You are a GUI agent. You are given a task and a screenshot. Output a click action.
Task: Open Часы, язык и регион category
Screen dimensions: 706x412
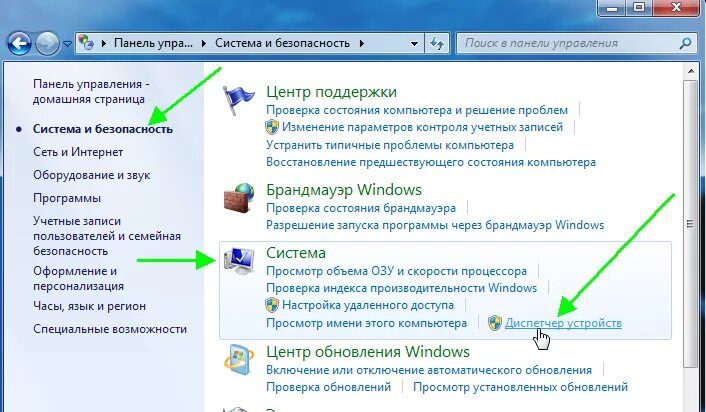(x=90, y=306)
